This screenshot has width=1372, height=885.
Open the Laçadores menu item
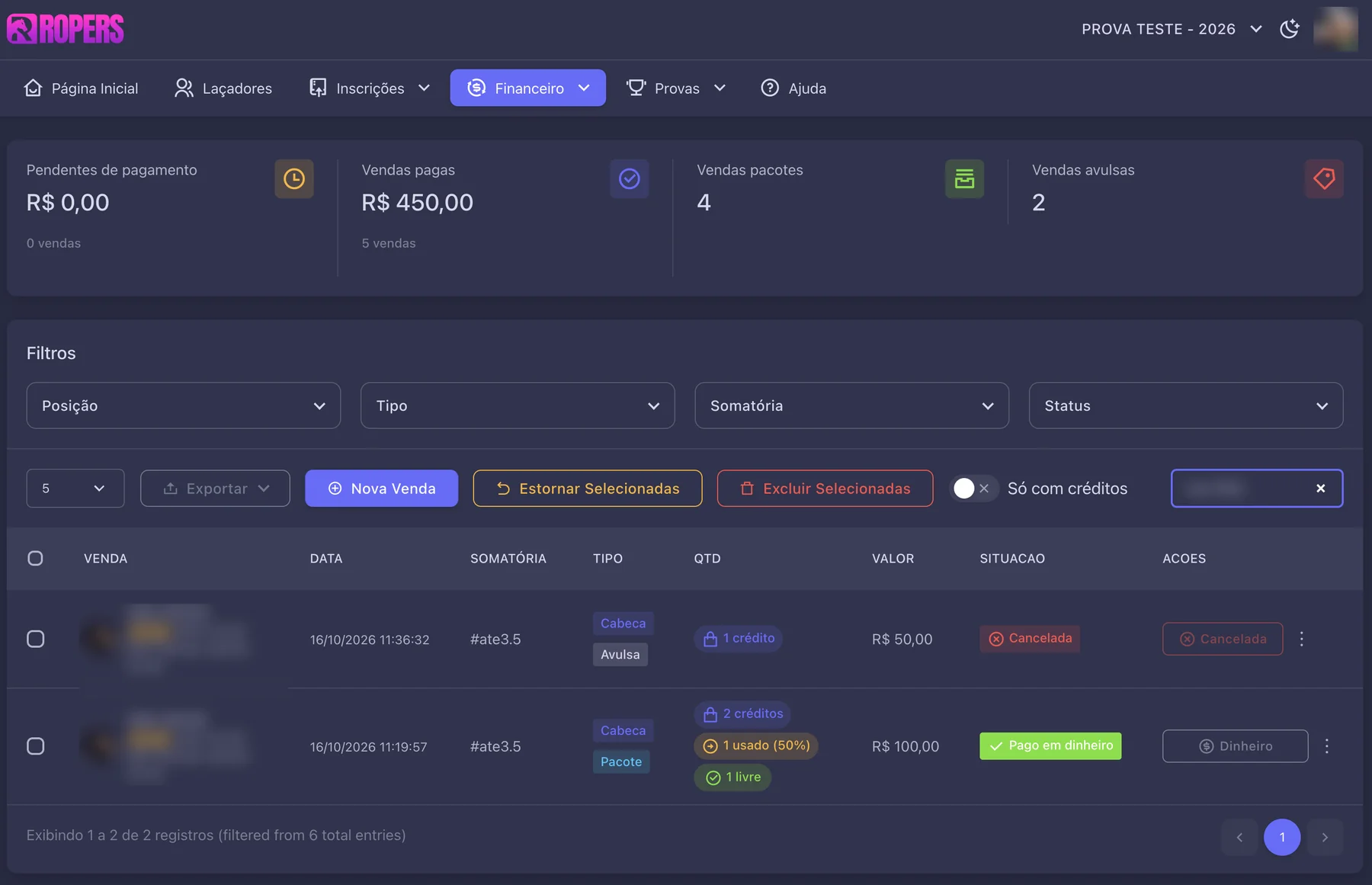click(x=223, y=88)
